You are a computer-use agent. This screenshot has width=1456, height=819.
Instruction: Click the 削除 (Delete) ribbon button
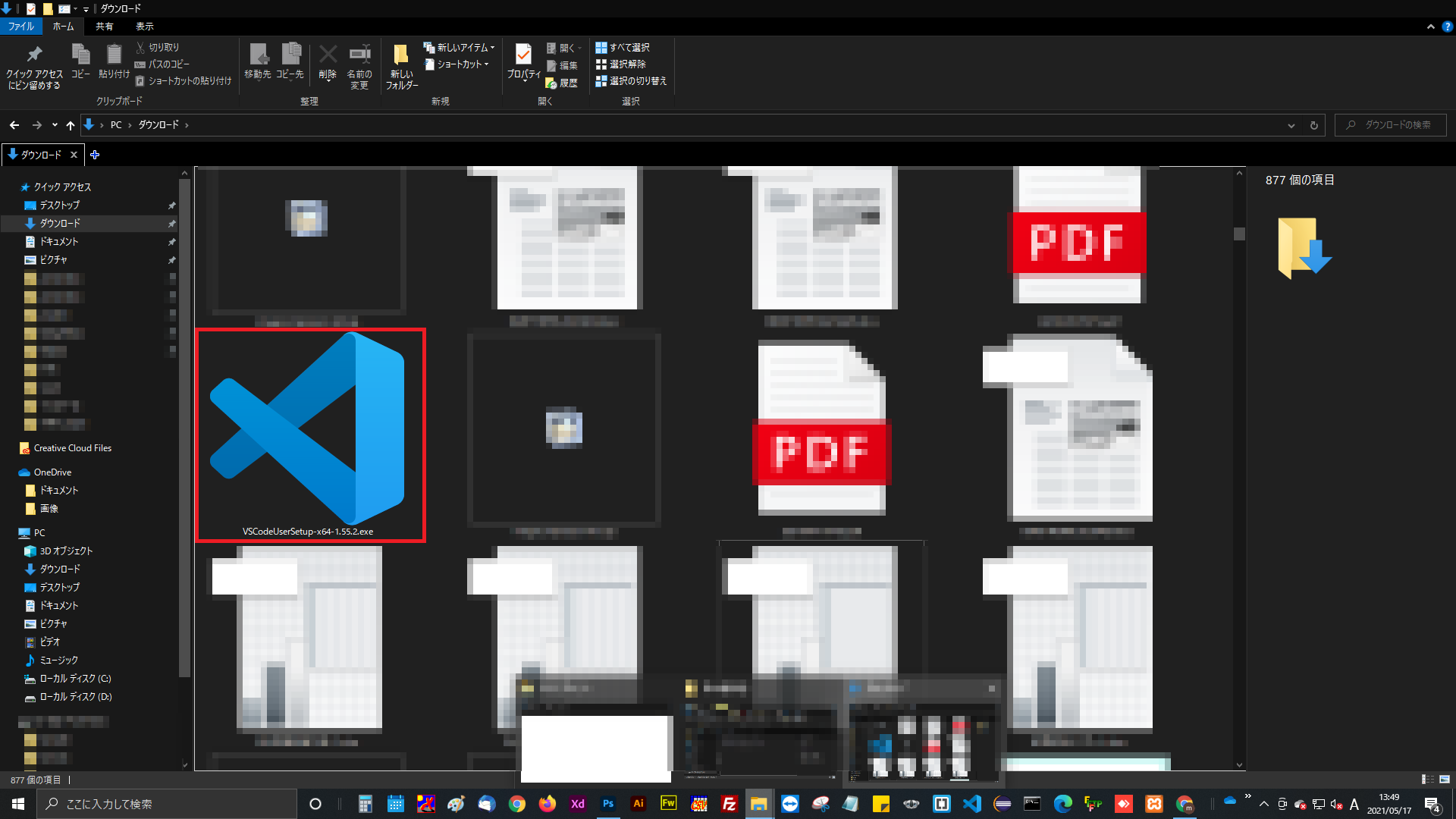(328, 61)
